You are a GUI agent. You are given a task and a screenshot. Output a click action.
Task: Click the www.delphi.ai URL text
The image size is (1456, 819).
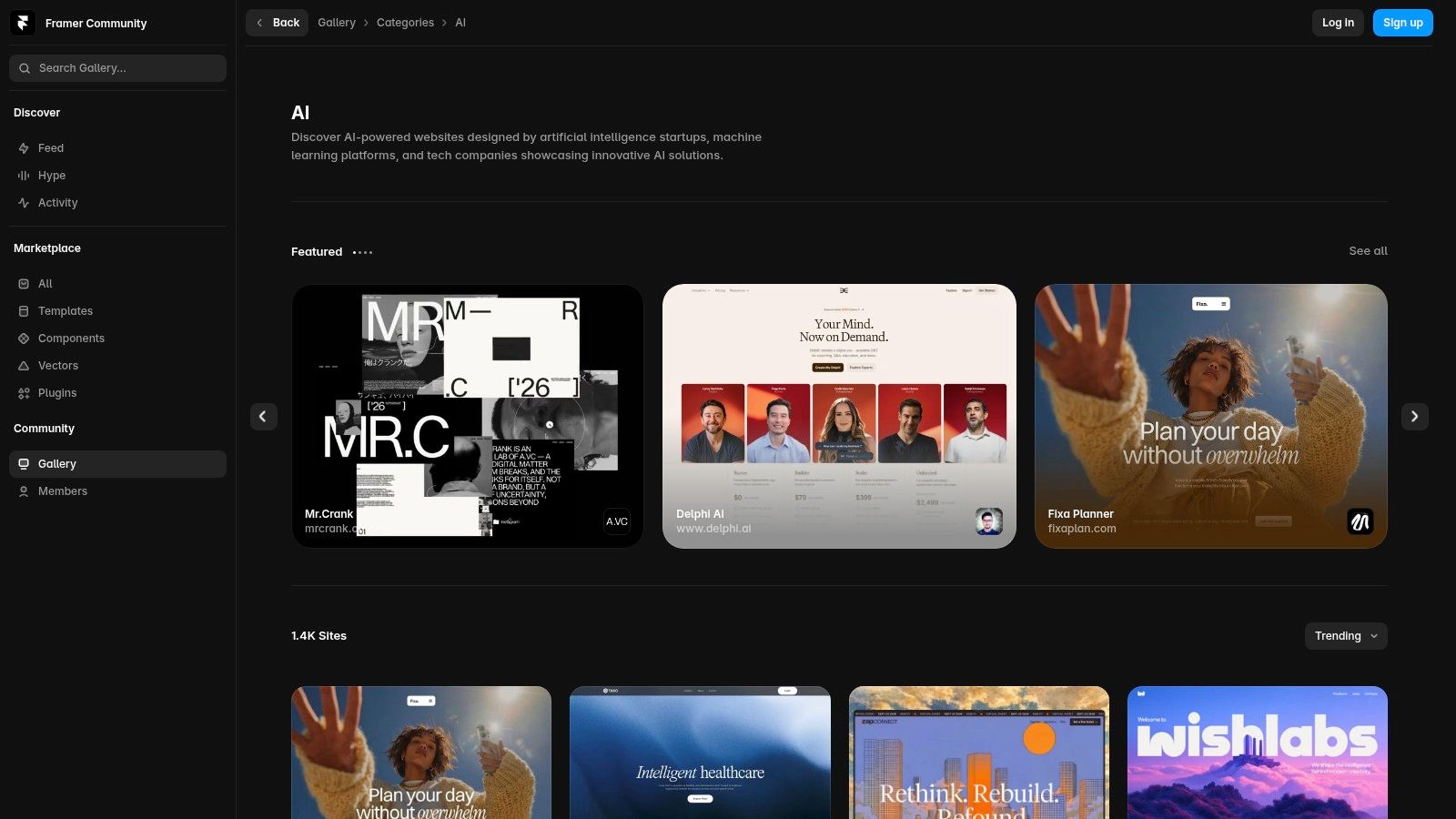713,529
